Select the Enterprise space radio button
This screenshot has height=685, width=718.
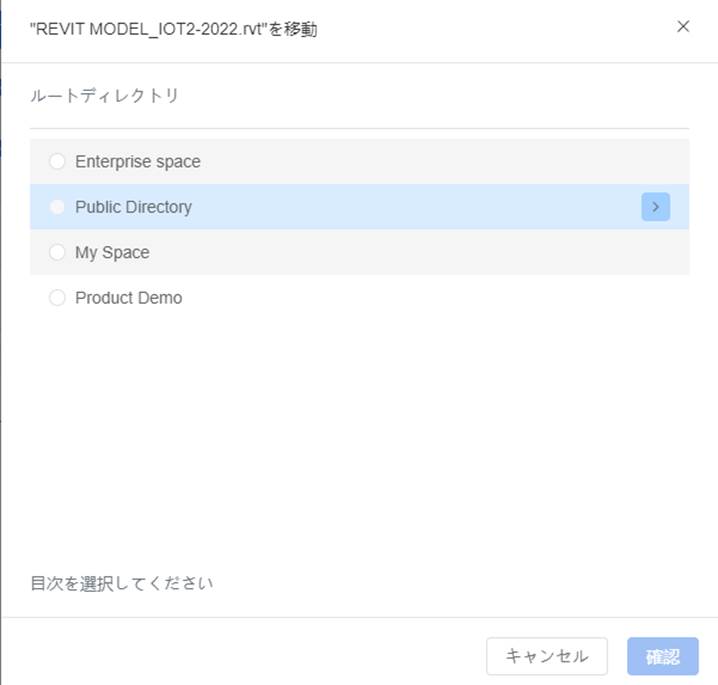[x=57, y=161]
